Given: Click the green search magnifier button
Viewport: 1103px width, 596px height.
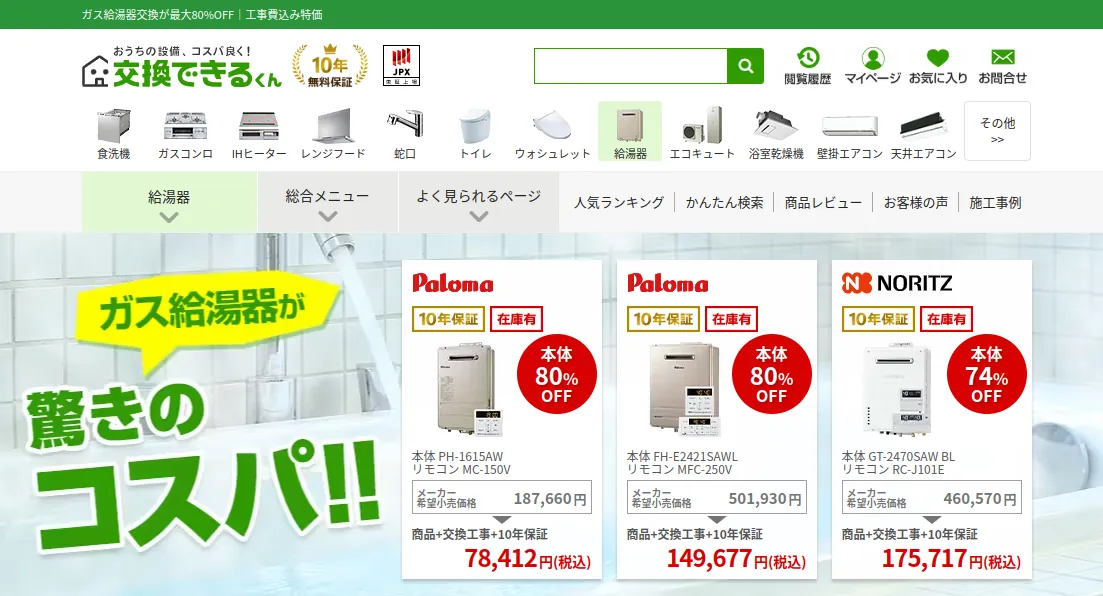Looking at the screenshot, I should click(745, 66).
